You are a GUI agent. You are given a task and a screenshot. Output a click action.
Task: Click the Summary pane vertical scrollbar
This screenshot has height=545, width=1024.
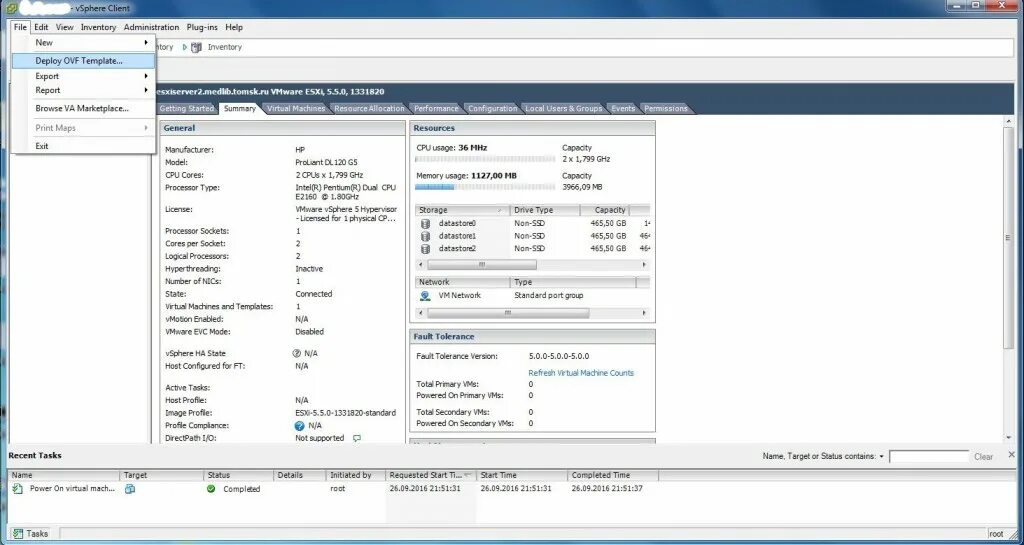click(x=1008, y=238)
